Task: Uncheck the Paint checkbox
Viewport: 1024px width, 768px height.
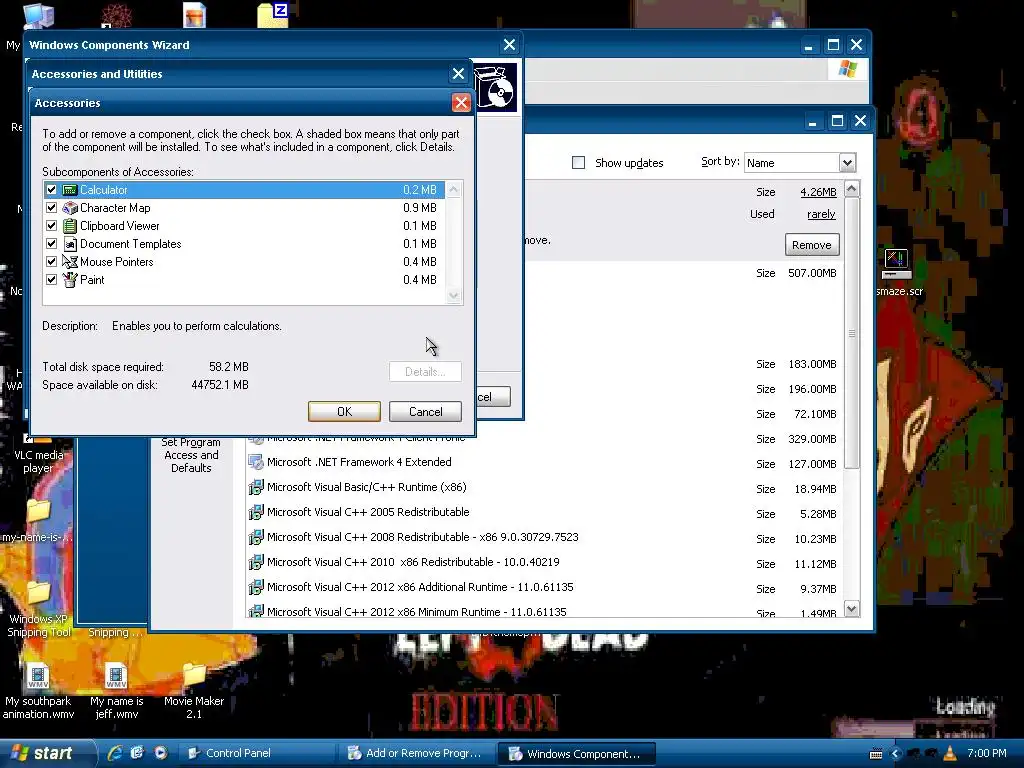Action: [x=52, y=280]
